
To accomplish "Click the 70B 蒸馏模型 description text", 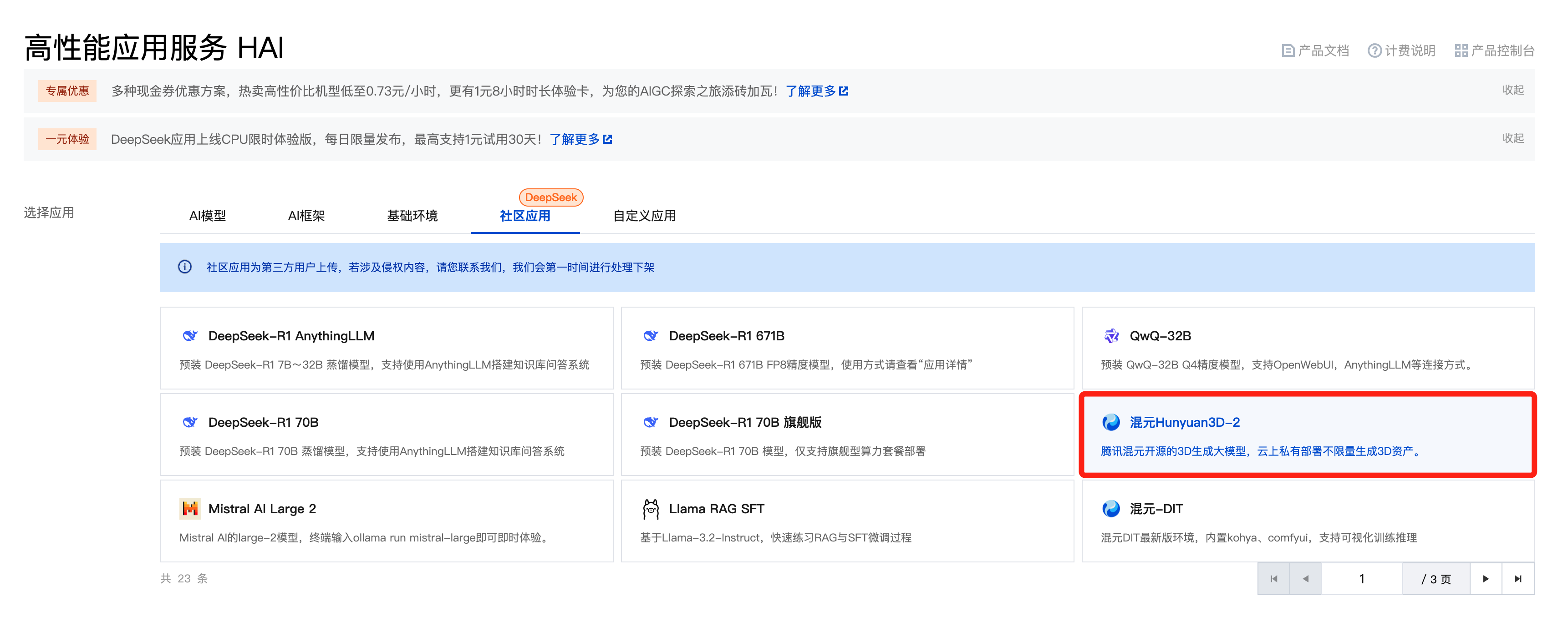I will pos(372,451).
